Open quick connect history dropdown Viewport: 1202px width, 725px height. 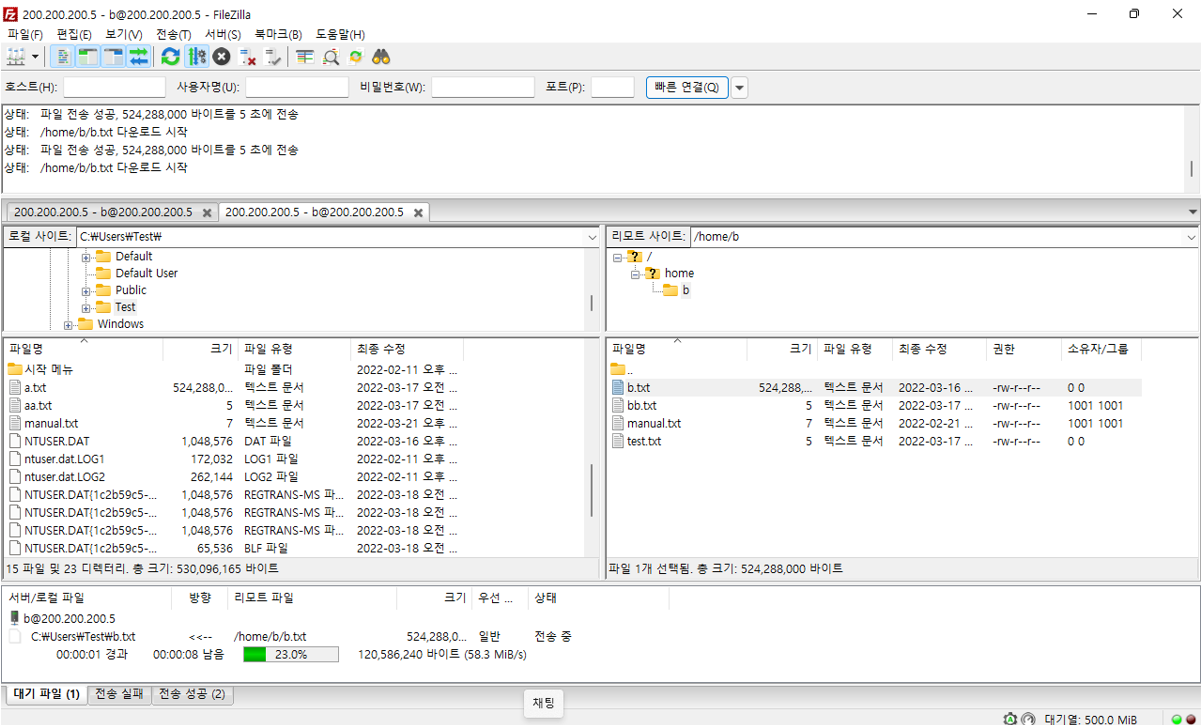[x=740, y=87]
